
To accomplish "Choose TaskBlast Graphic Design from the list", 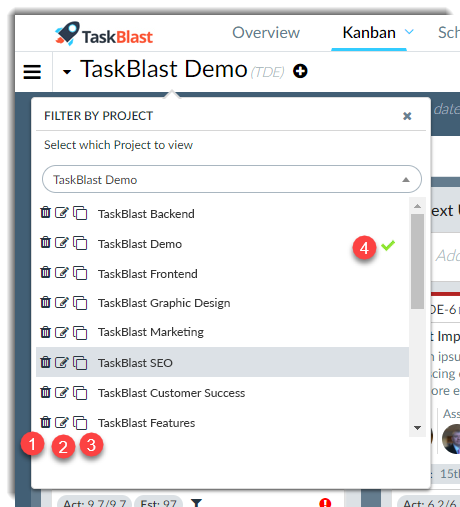I will point(164,303).
